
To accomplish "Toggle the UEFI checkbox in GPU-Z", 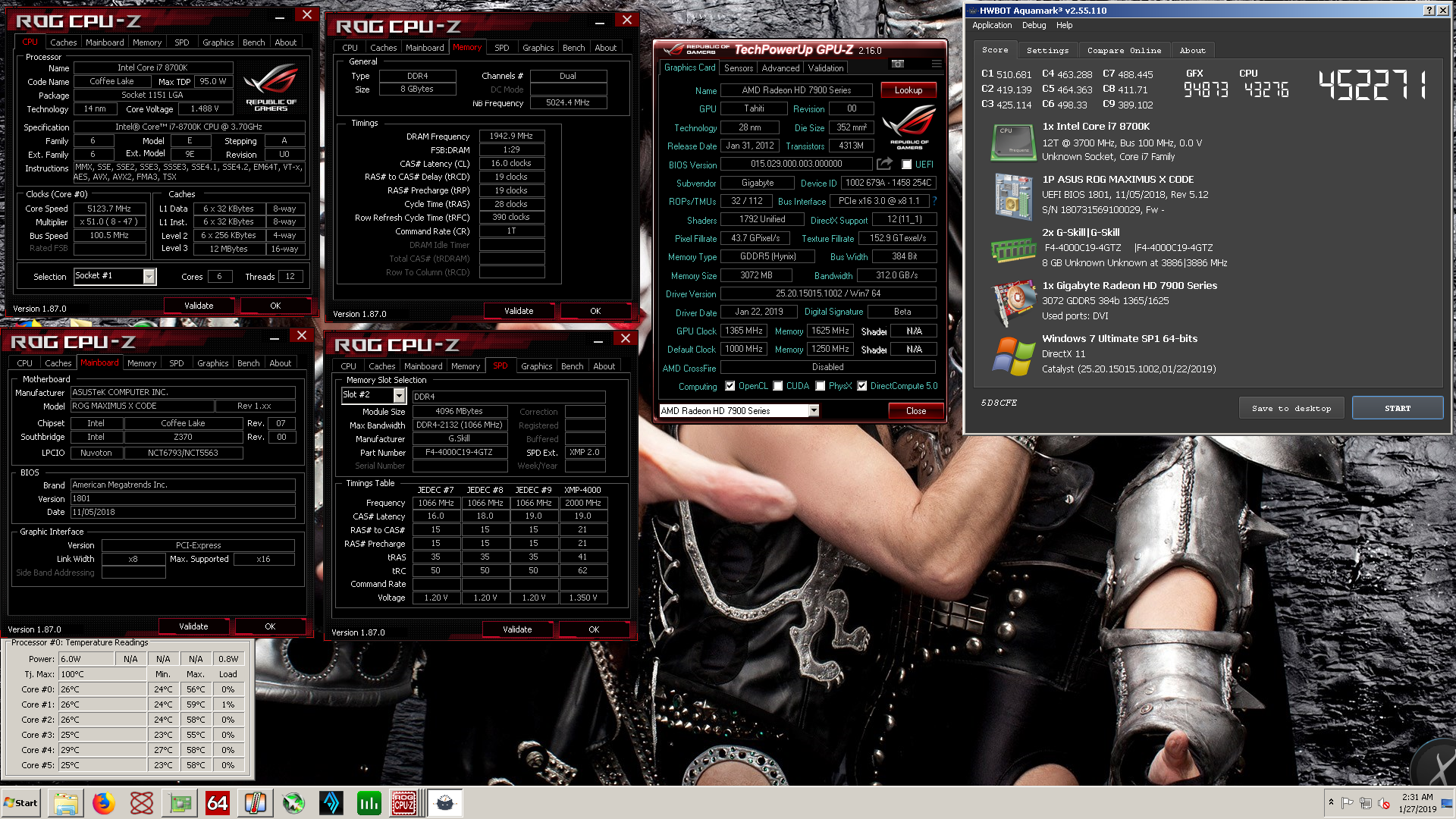I will (x=906, y=165).
